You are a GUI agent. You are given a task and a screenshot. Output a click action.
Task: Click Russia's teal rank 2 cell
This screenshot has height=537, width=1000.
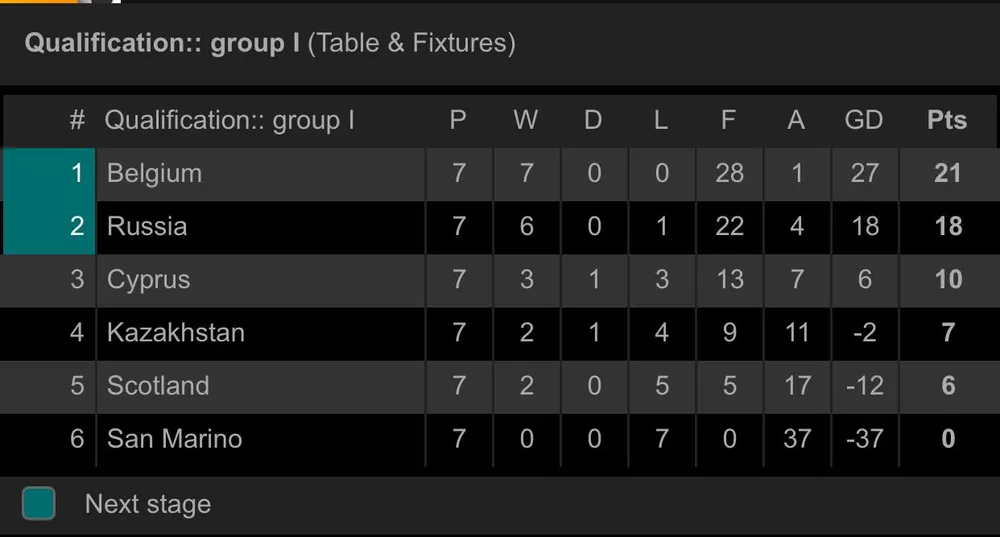click(x=50, y=227)
